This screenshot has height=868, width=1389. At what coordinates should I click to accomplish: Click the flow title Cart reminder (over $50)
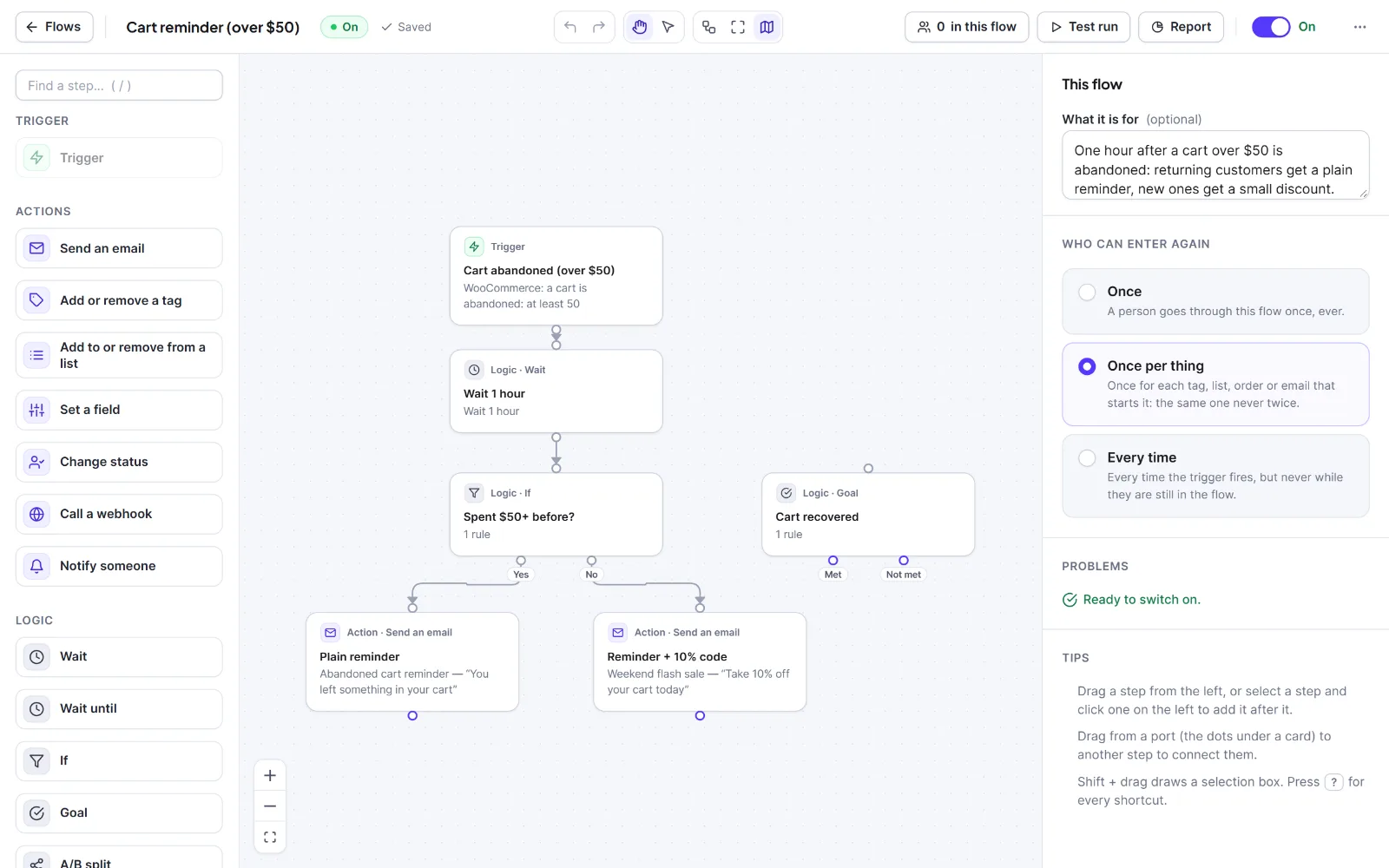click(x=213, y=27)
